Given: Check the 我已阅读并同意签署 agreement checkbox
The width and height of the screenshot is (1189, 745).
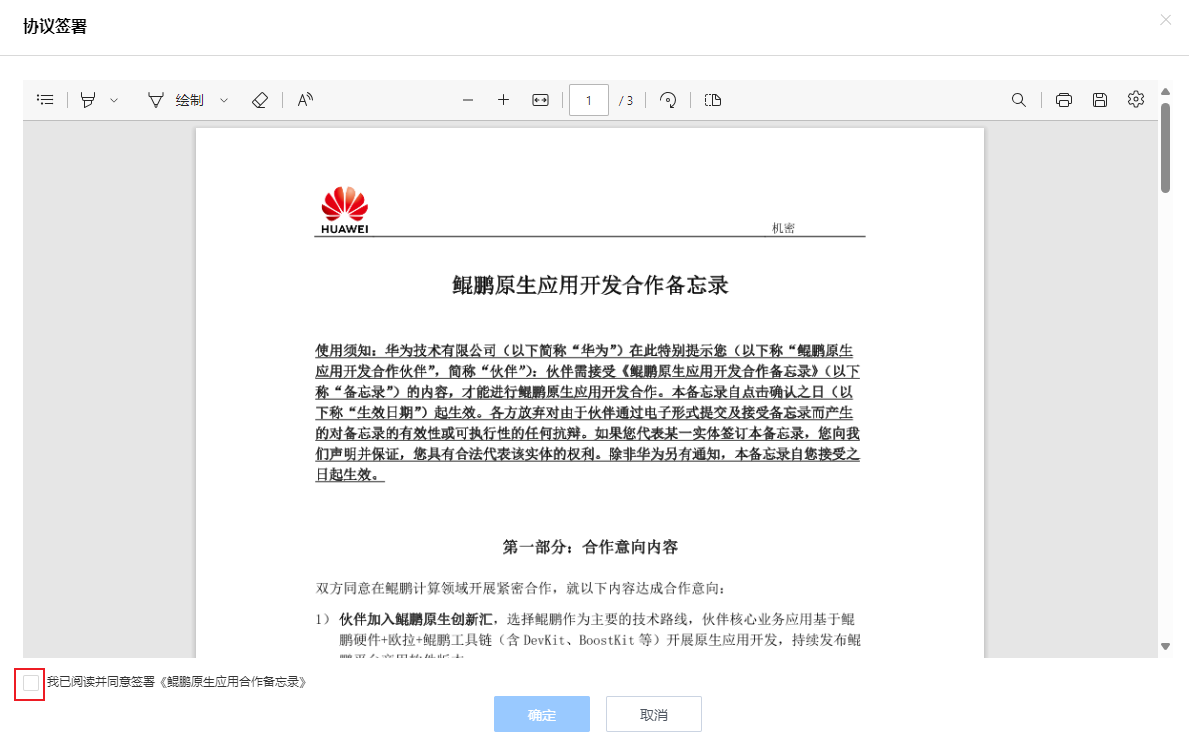Looking at the screenshot, I should coord(31,683).
